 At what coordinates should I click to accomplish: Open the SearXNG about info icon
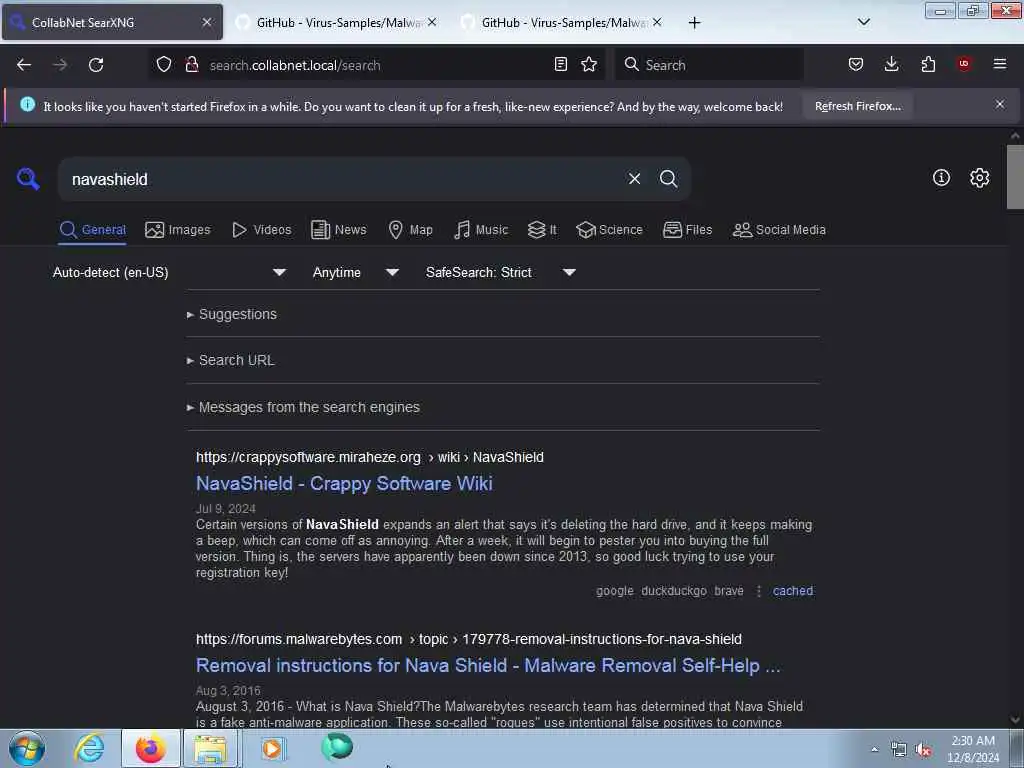pos(941,178)
